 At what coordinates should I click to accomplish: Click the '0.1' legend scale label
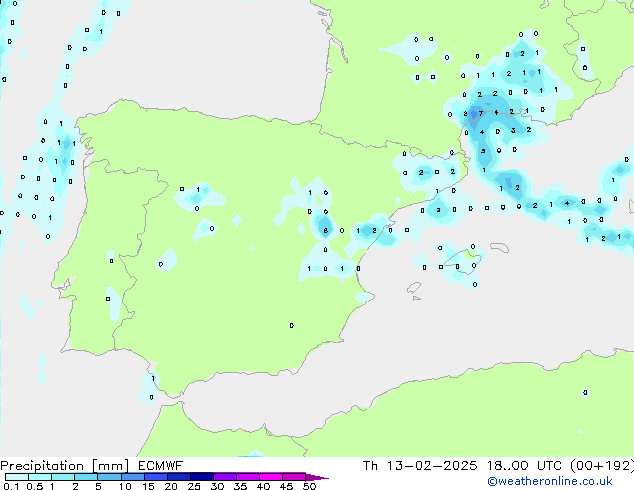click(x=11, y=486)
